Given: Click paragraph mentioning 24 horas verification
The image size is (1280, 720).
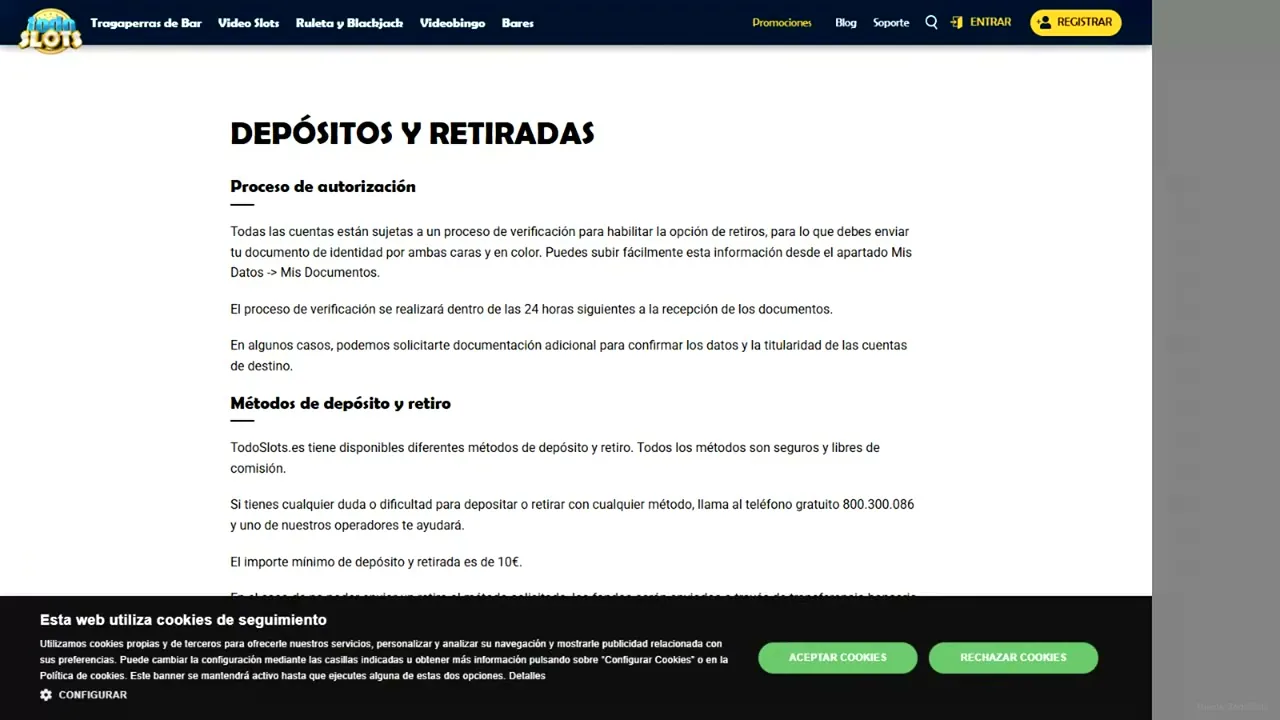Looking at the screenshot, I should click(x=531, y=309).
